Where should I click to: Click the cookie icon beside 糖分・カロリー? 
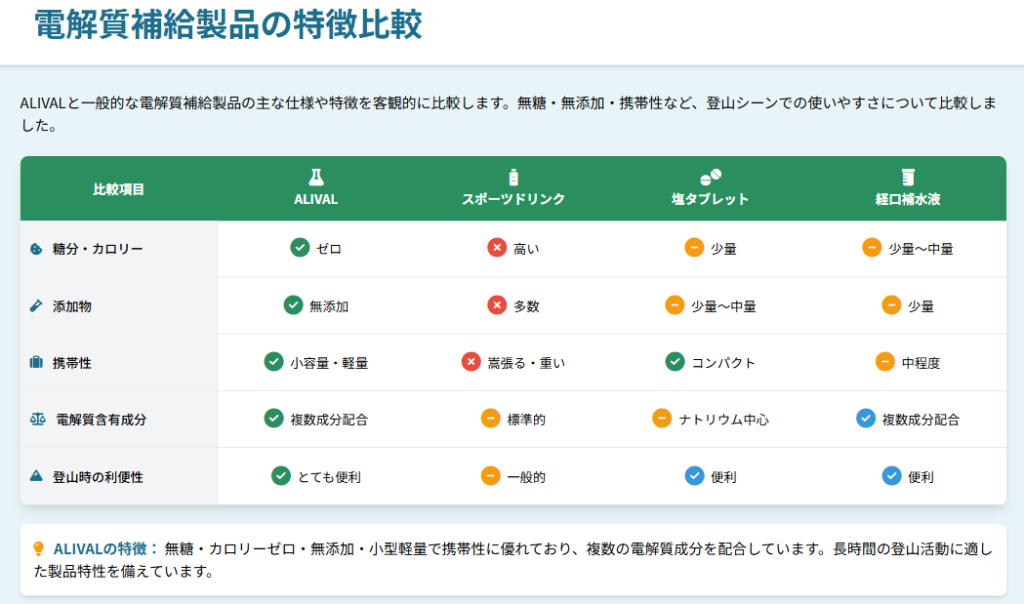36,249
